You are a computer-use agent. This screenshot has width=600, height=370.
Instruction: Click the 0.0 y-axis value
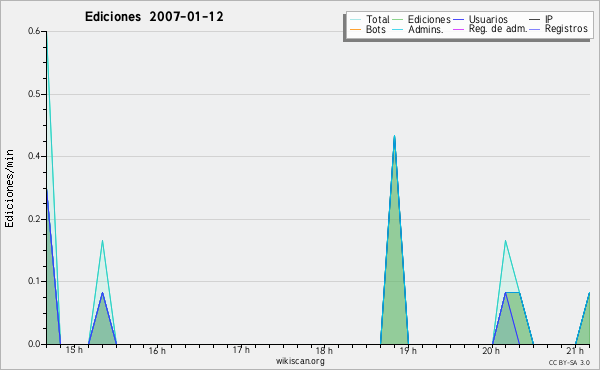34,344
